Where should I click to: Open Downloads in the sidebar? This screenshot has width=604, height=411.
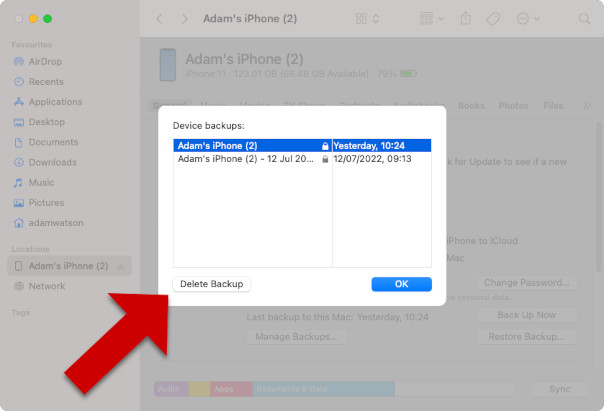[45, 162]
